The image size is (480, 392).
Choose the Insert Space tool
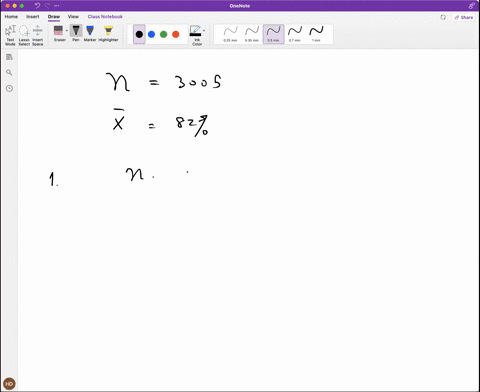(x=38, y=35)
